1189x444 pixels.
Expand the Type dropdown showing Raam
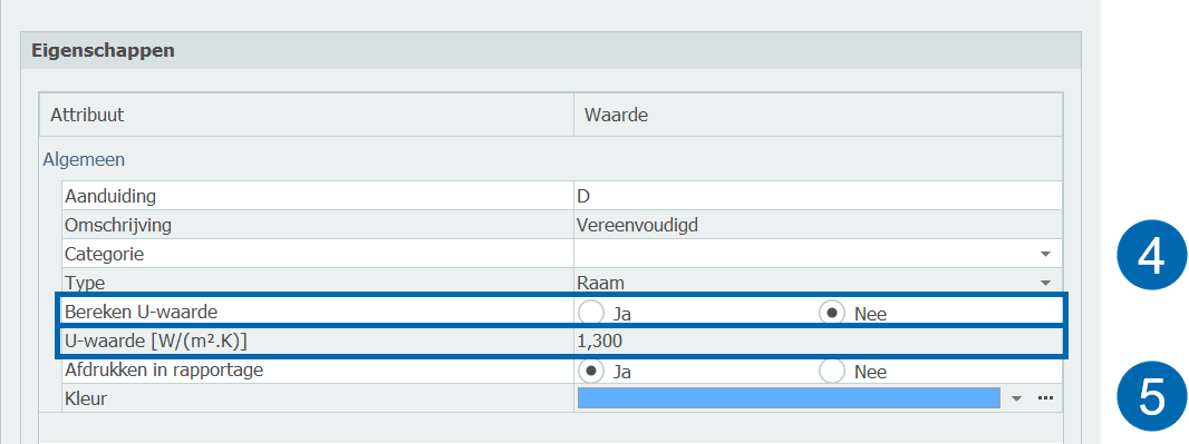pyautogui.click(x=1046, y=282)
